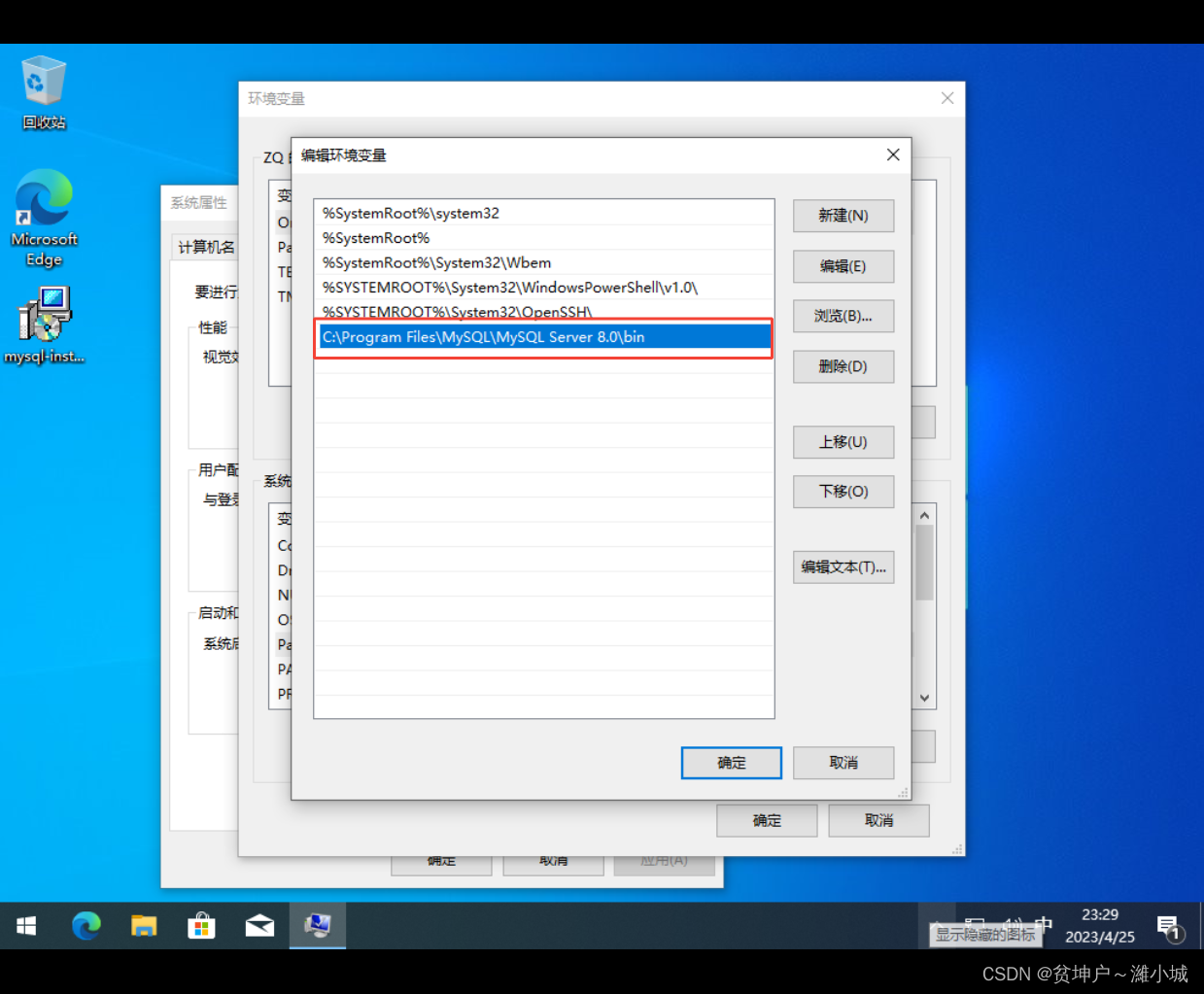This screenshot has width=1204, height=994.
Task: Click the 编辑文本(T)... button
Action: [843, 567]
